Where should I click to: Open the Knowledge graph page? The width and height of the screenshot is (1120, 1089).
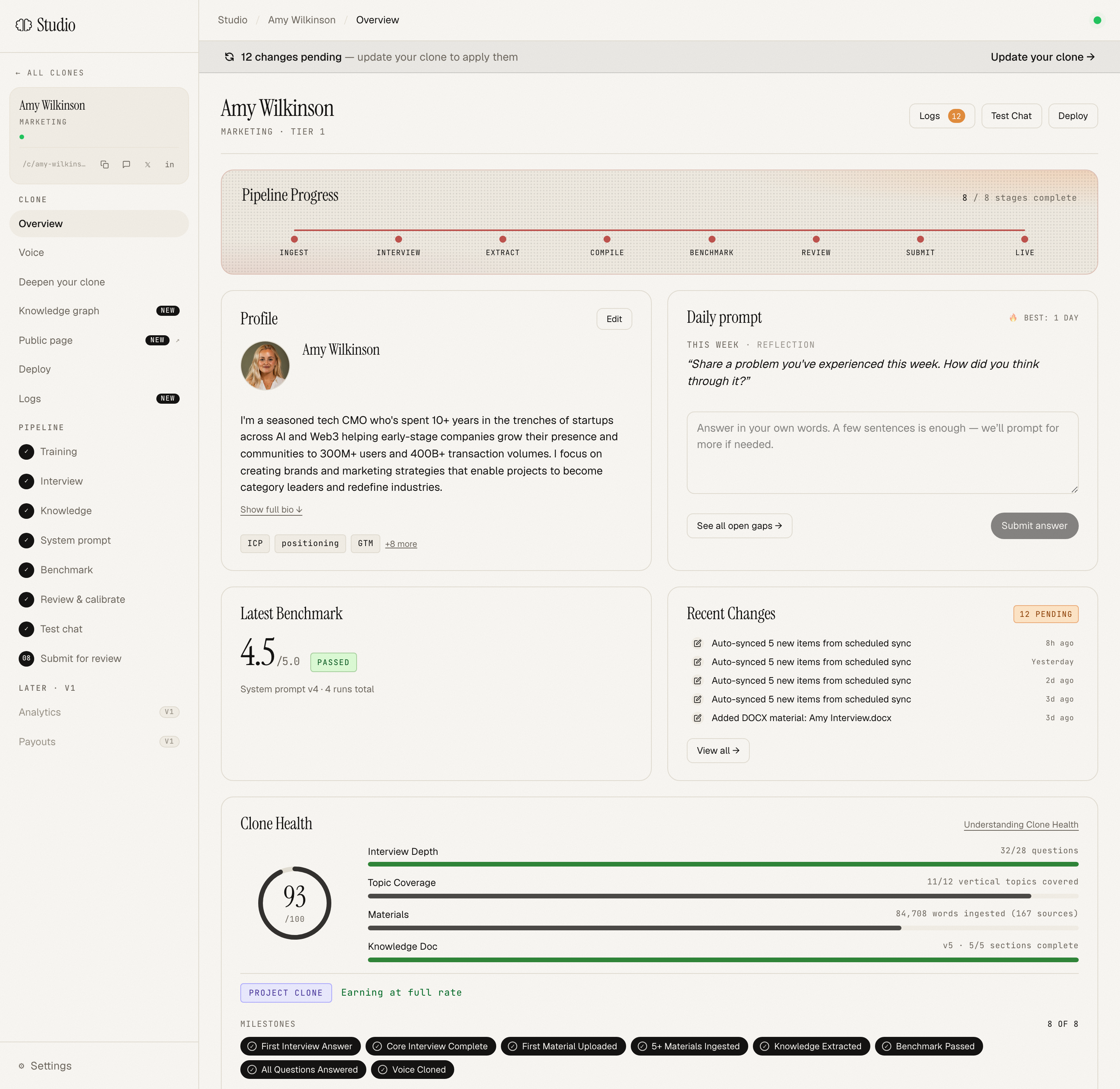tap(99, 311)
